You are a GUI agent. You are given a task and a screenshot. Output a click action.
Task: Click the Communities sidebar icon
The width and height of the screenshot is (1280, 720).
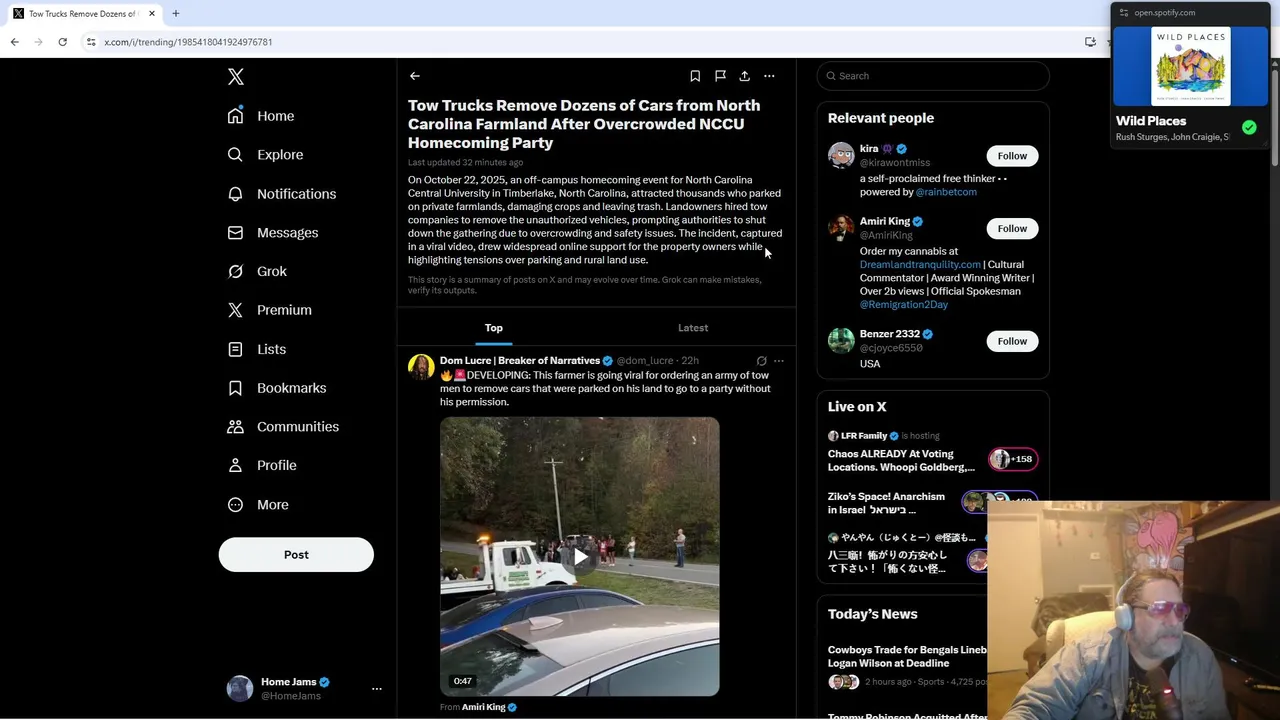click(235, 427)
